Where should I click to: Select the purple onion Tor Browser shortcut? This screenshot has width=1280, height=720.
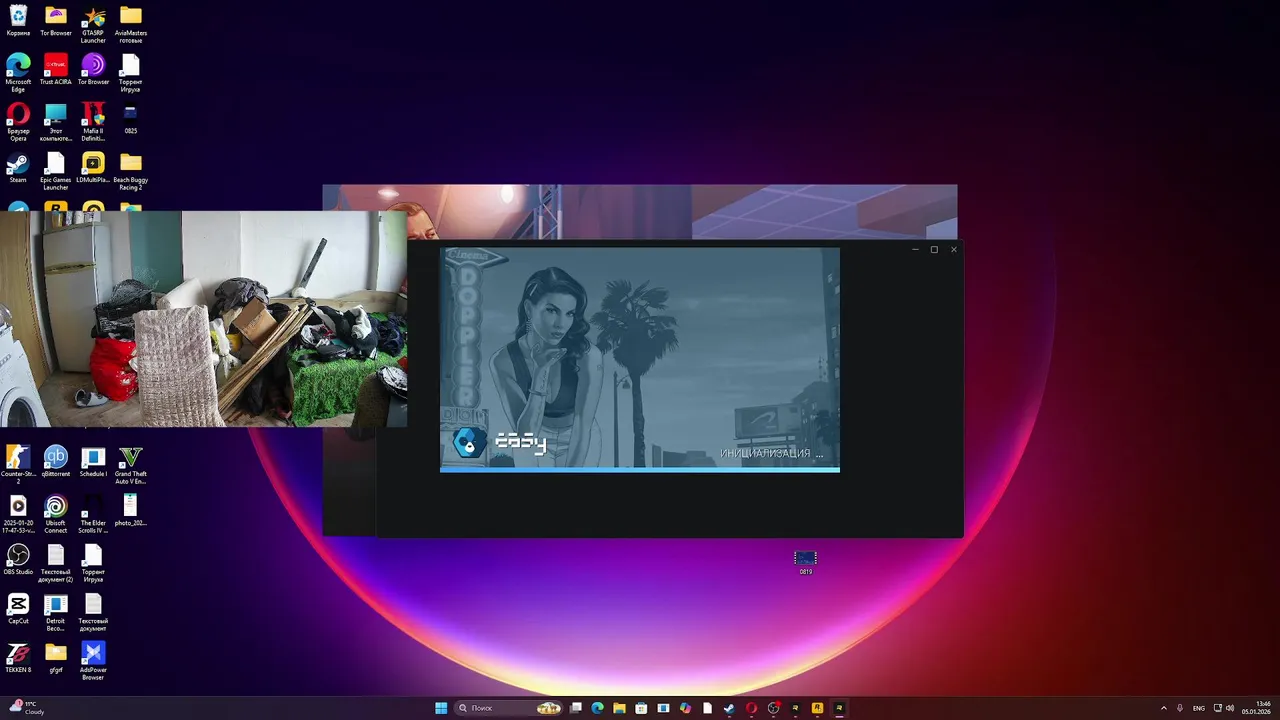(x=93, y=69)
